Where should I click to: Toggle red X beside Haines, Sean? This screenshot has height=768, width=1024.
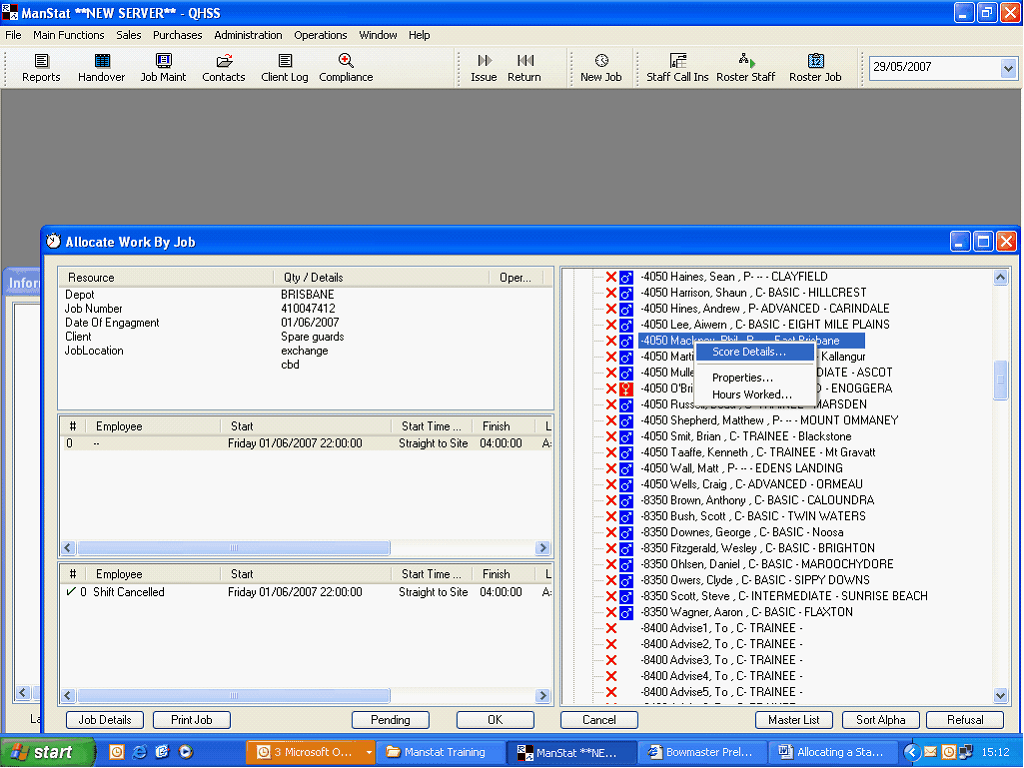point(611,277)
